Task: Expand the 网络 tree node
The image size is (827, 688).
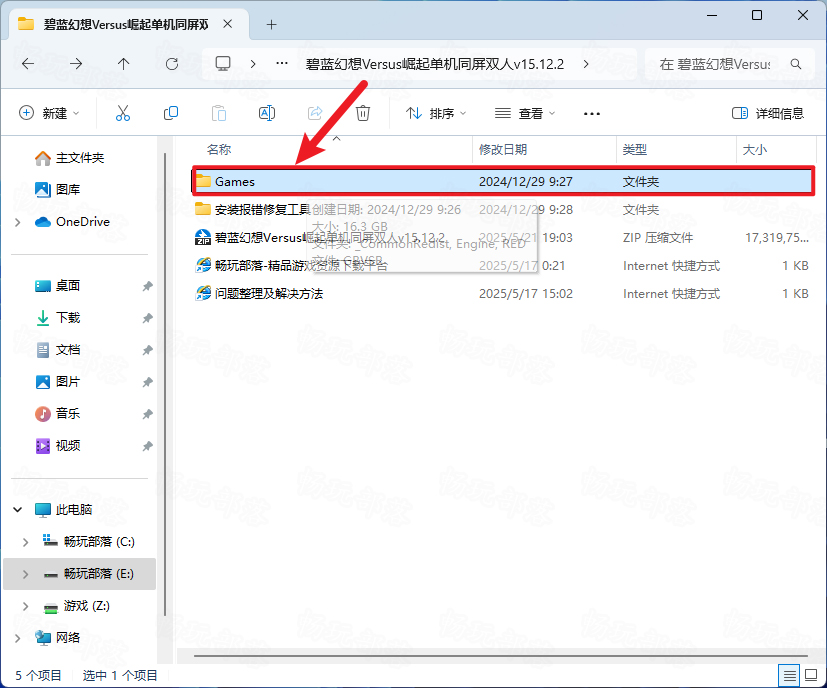Action: click(18, 638)
